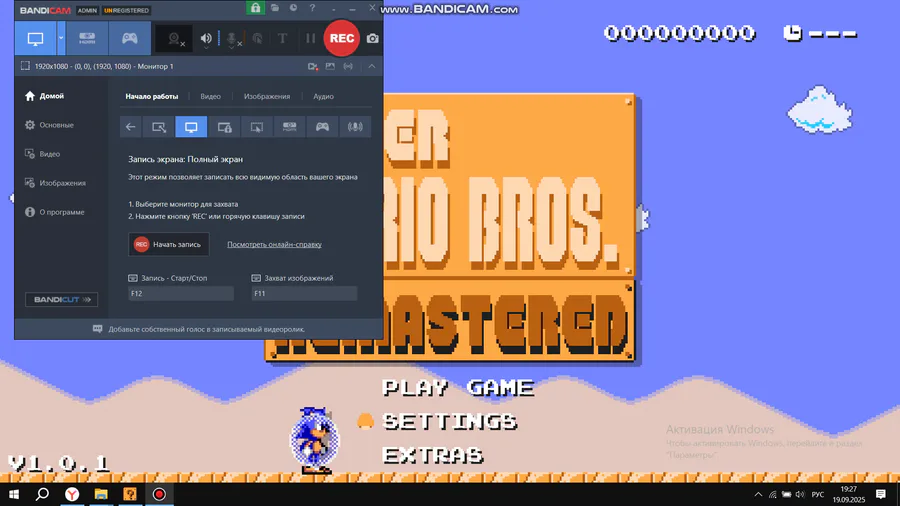The width and height of the screenshot is (900, 506).
Task: Open the BANDICUT button
Action: 61,299
